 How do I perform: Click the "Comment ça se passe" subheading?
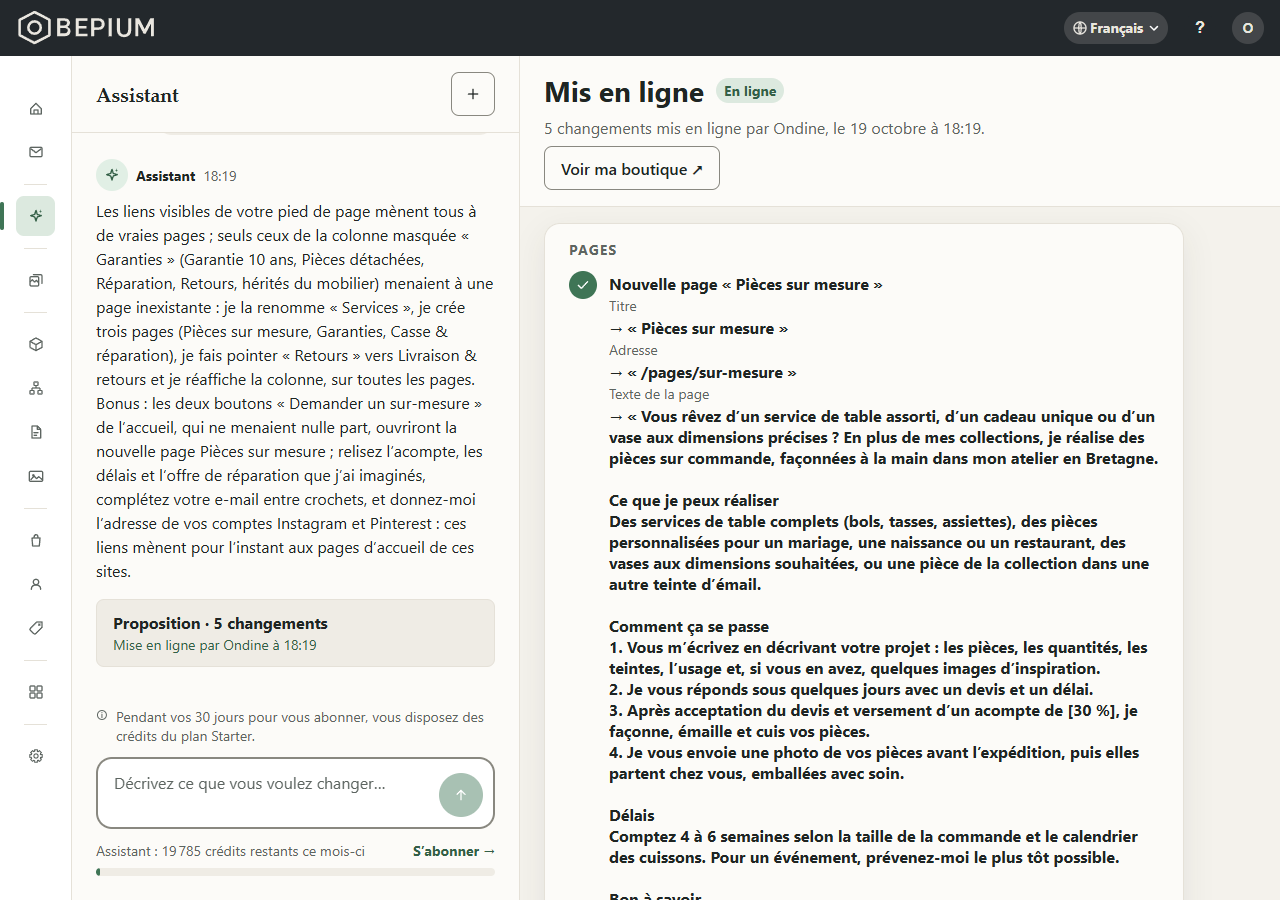point(689,627)
